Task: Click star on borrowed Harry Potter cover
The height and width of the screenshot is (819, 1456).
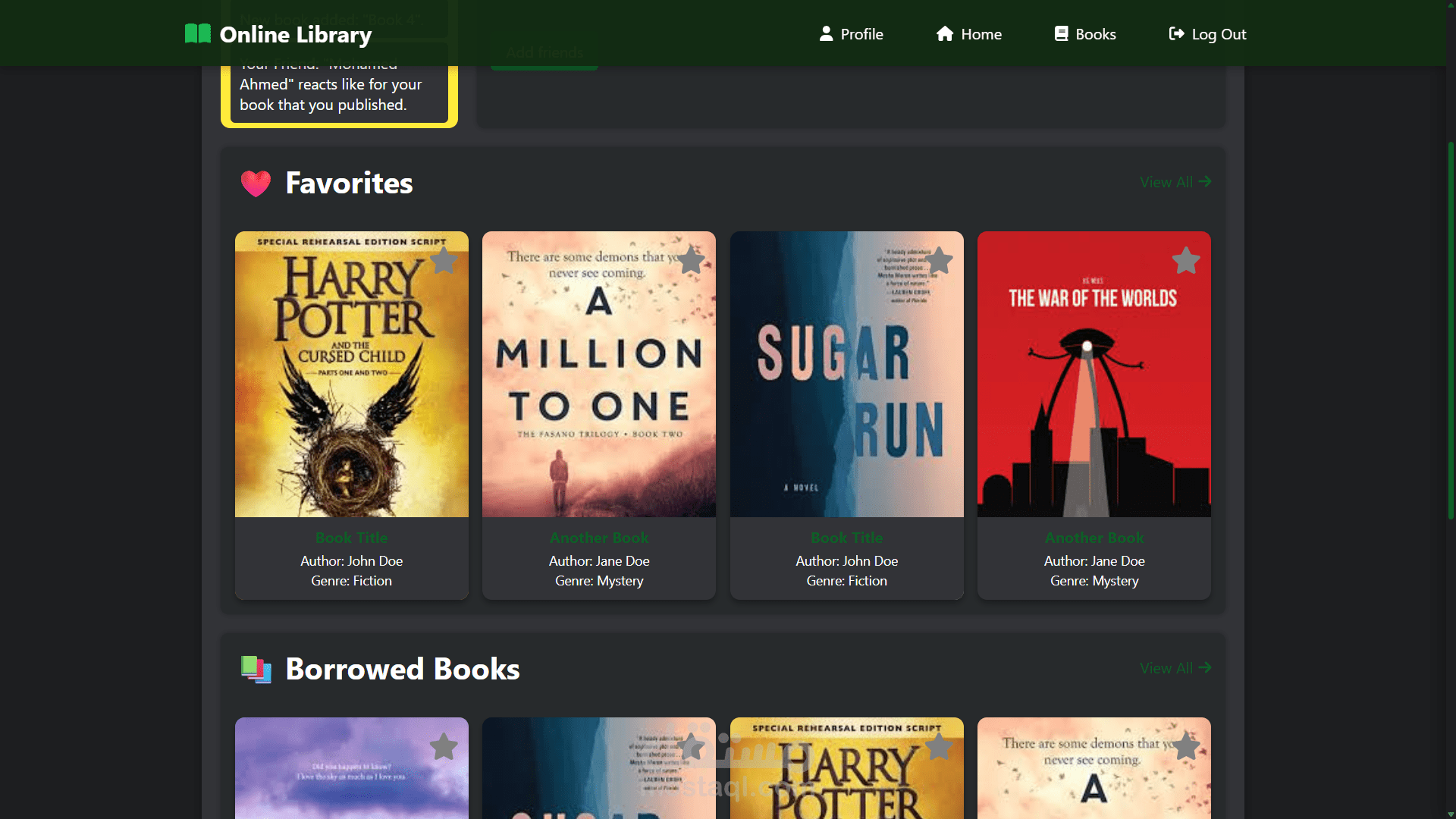Action: point(939,747)
